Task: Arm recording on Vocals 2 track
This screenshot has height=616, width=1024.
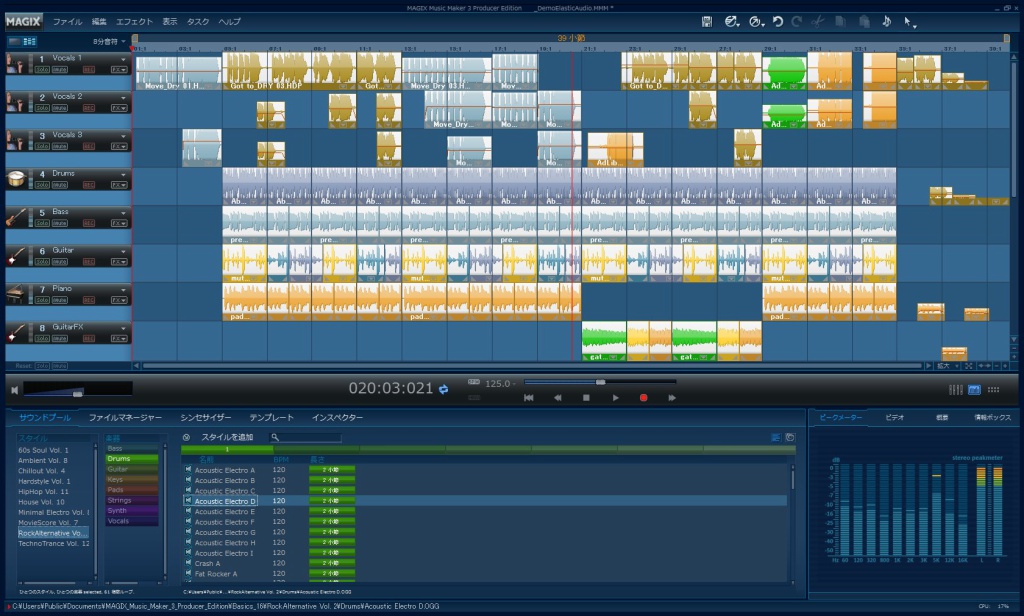Action: [89, 108]
